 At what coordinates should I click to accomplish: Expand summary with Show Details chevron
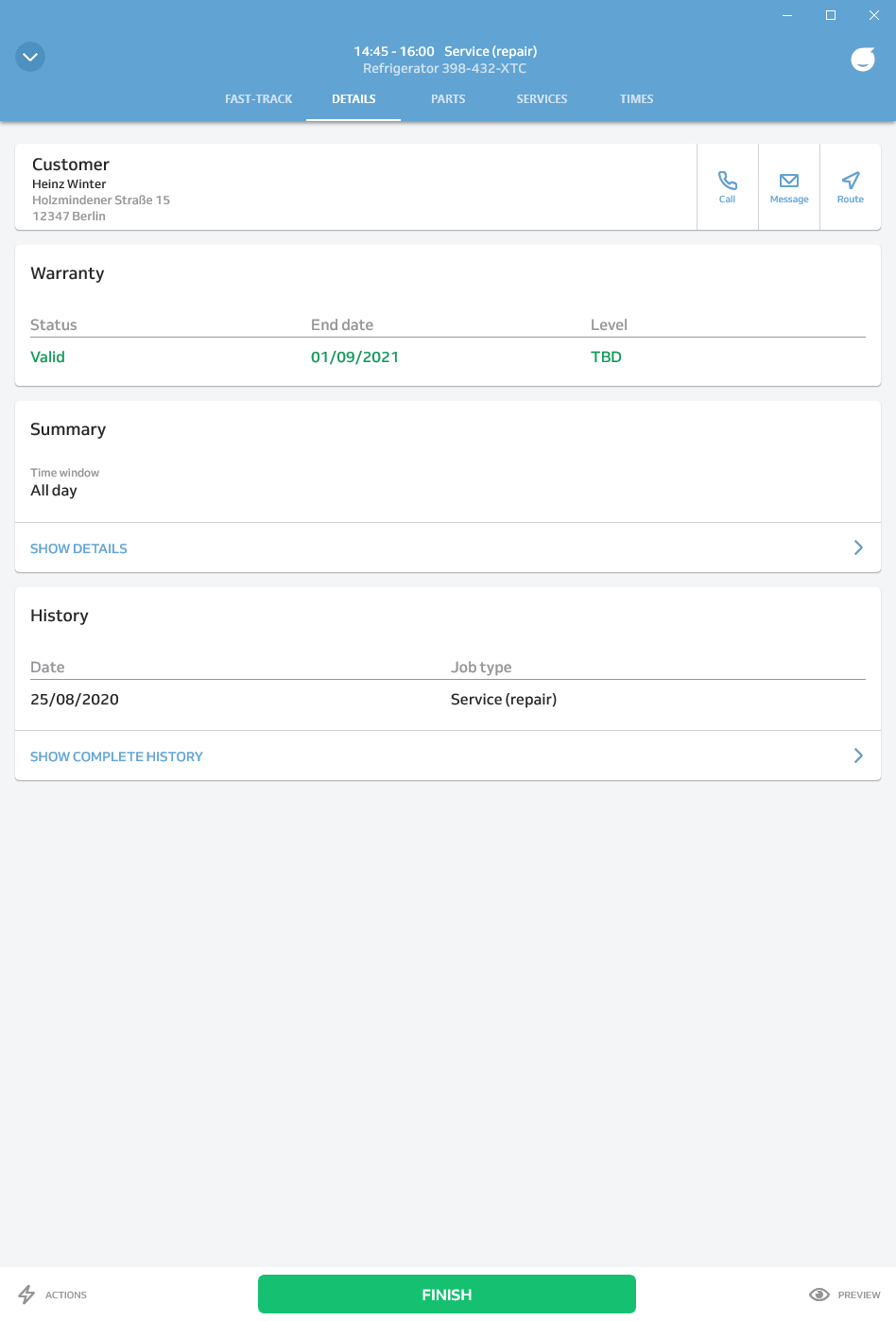[x=858, y=548]
